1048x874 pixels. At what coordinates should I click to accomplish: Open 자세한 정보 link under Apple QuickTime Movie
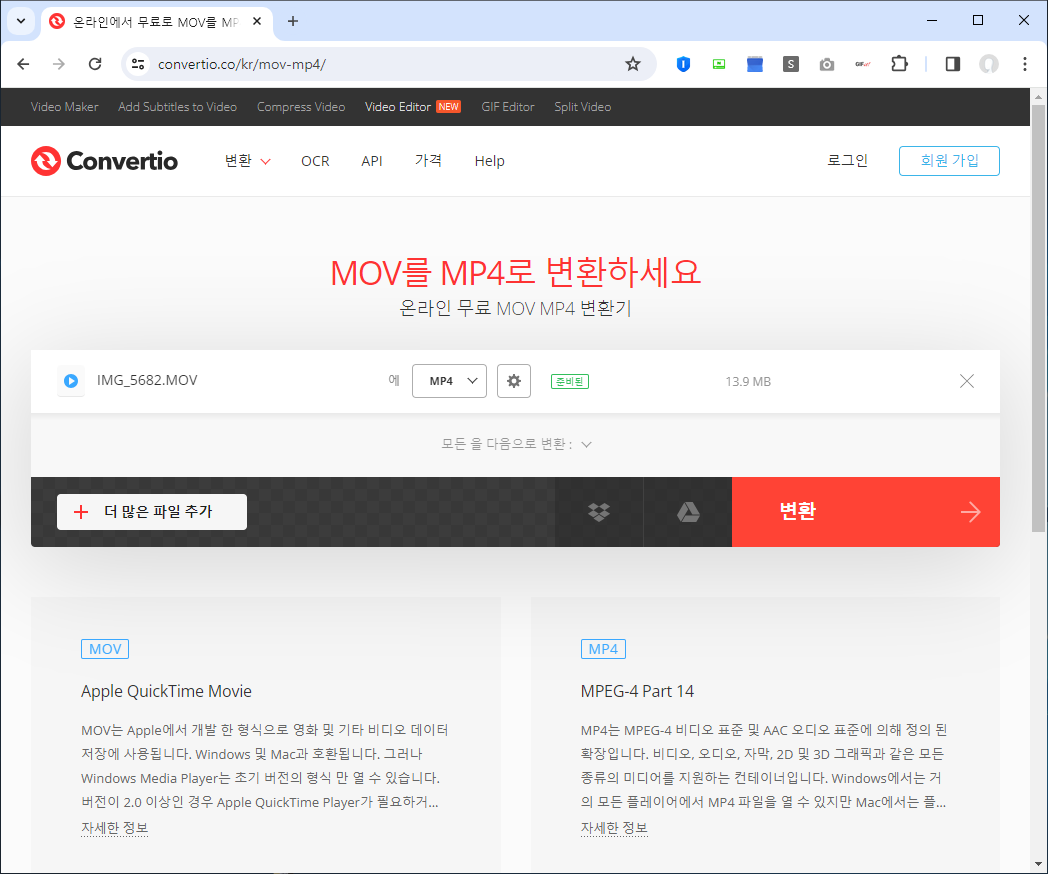click(x=114, y=827)
